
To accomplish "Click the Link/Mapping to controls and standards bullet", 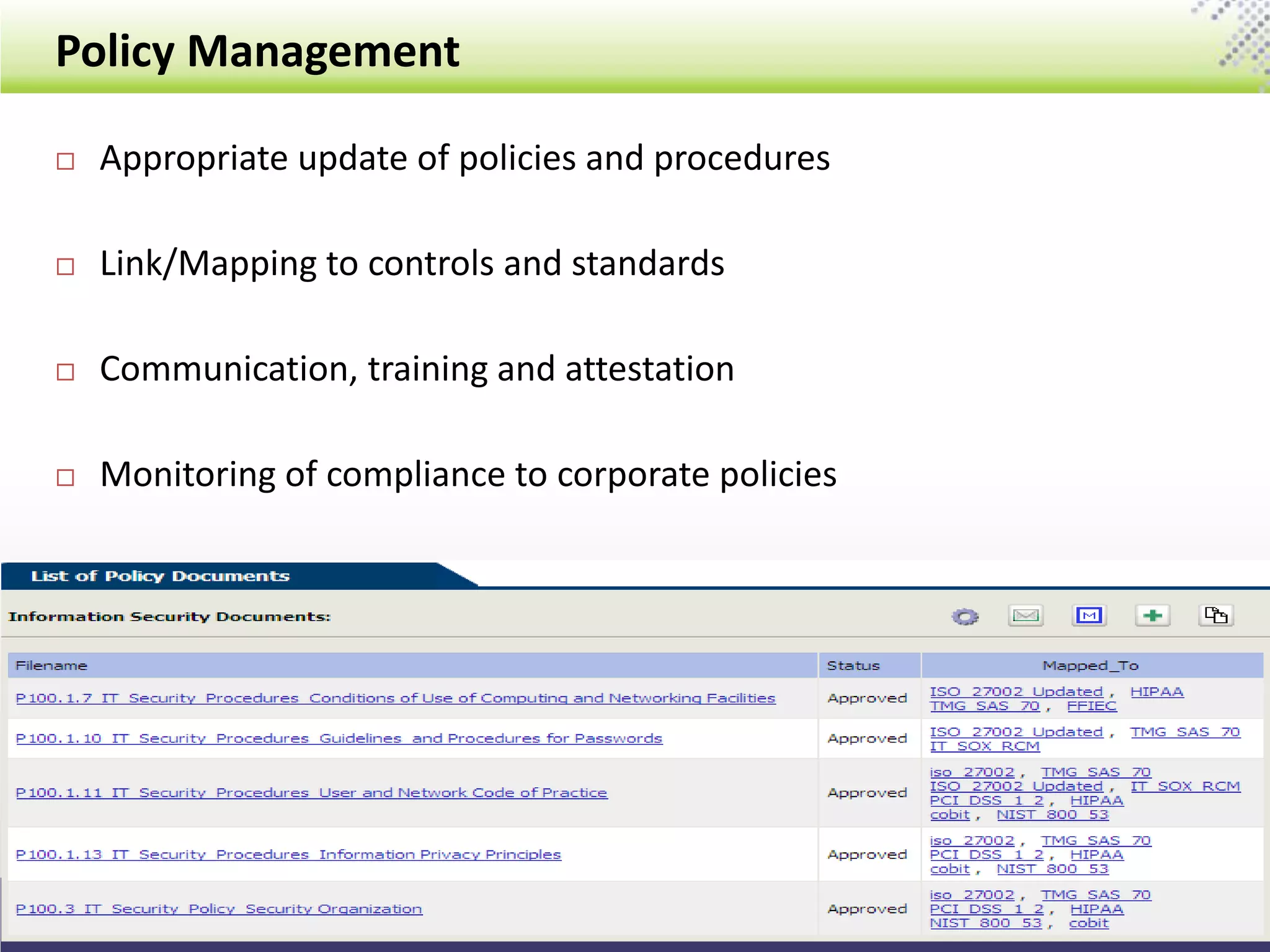I will pyautogui.click(x=412, y=263).
